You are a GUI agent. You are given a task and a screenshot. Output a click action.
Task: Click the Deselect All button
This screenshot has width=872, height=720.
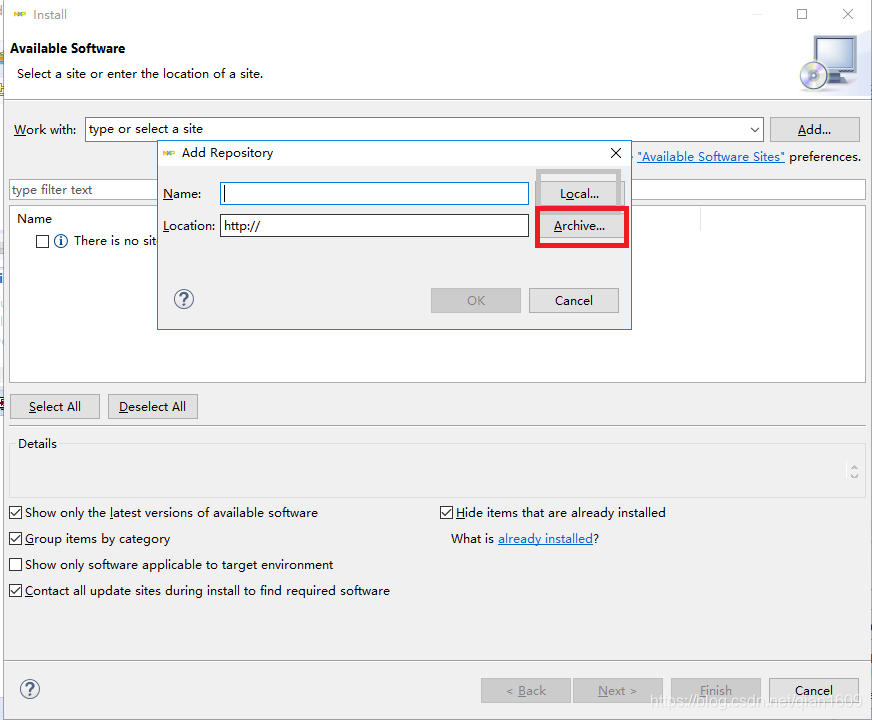(x=152, y=407)
